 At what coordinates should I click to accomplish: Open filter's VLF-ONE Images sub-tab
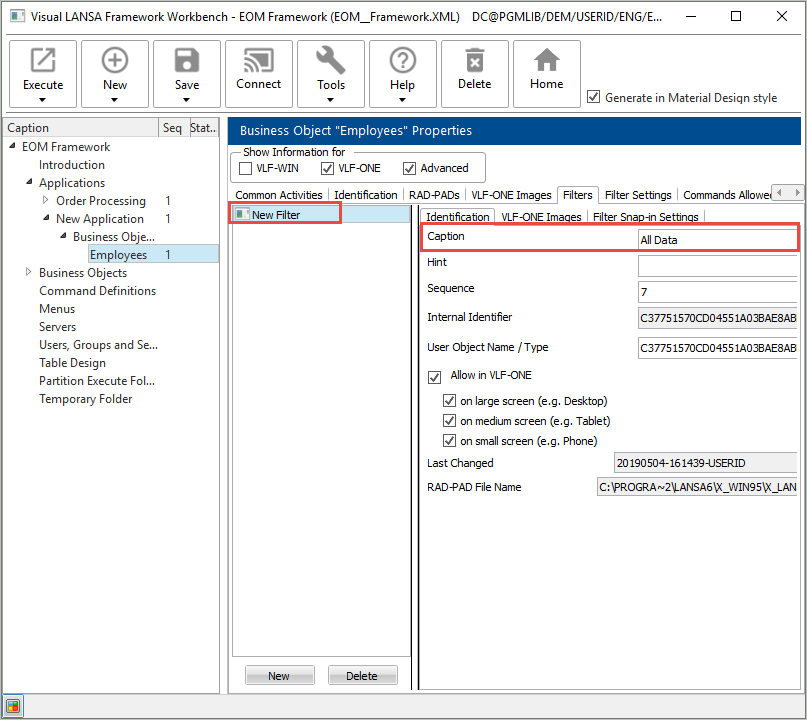tap(541, 217)
